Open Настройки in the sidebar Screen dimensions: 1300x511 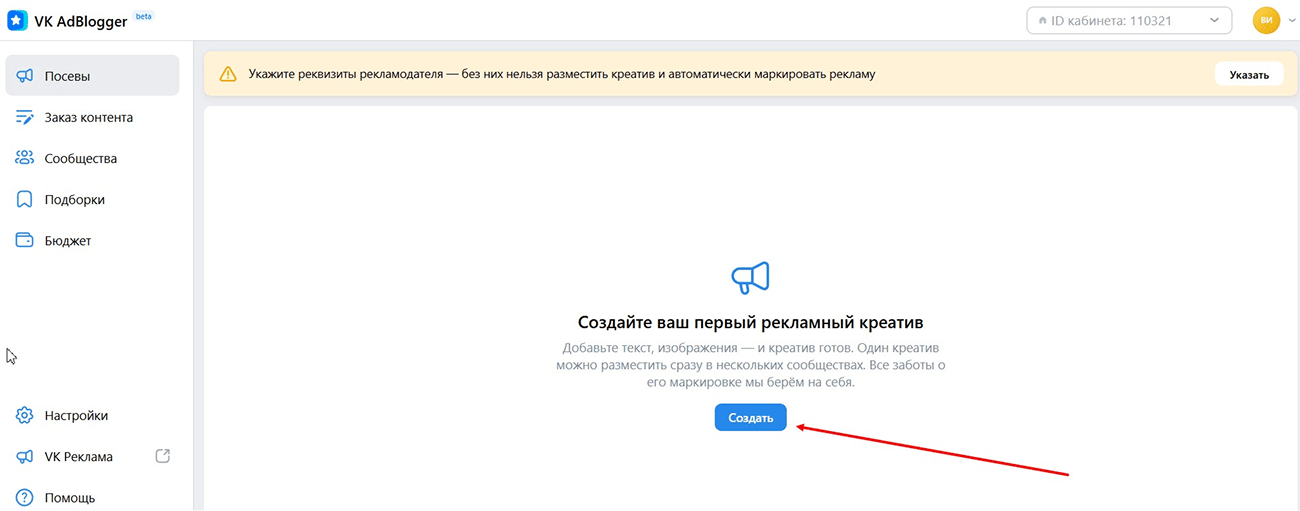pyautogui.click(x=92, y=415)
